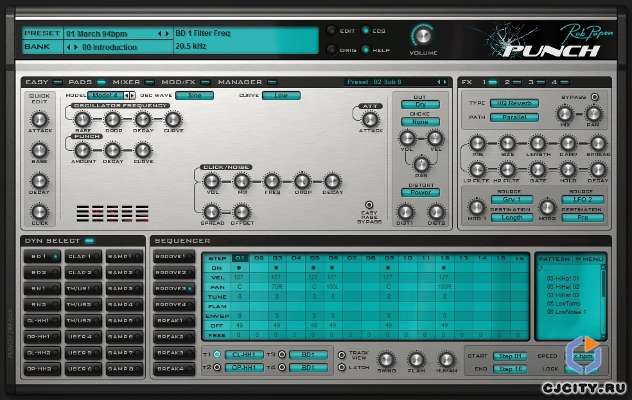Enable the Latch radio button
Viewport: 632px width, 400px height.
(344, 368)
